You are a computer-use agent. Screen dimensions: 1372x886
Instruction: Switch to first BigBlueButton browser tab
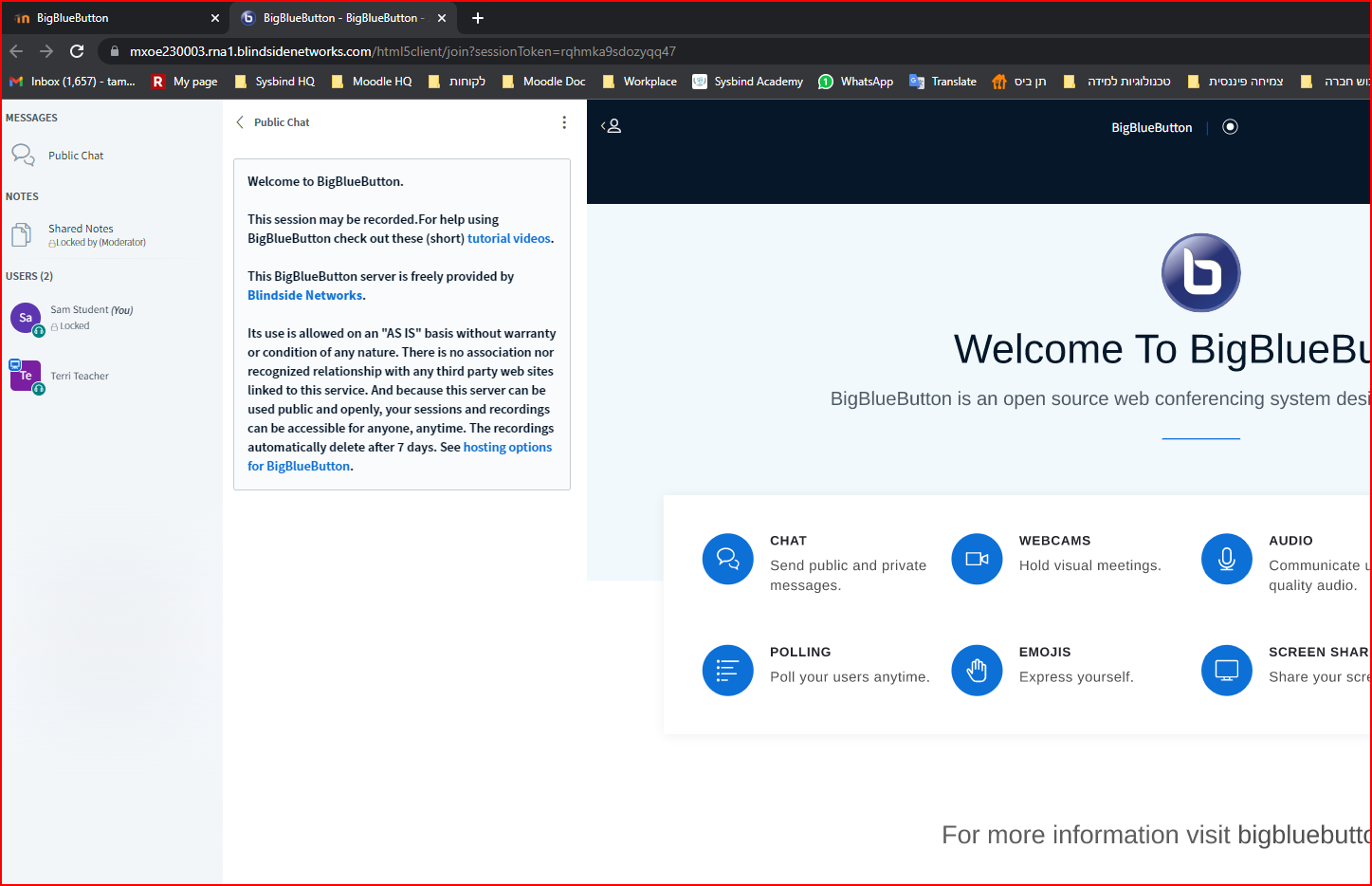pyautogui.click(x=114, y=18)
